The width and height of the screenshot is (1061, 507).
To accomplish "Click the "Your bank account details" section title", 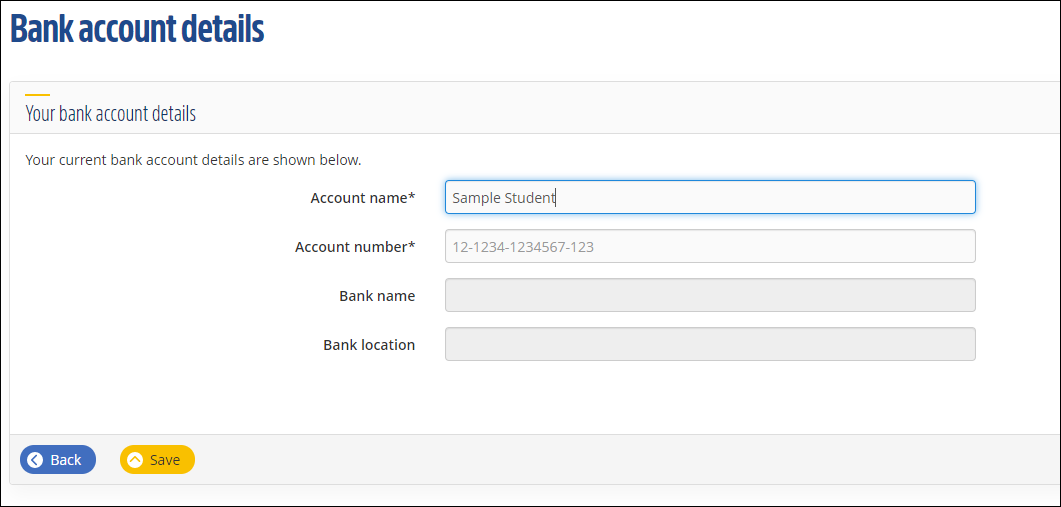I will [110, 114].
